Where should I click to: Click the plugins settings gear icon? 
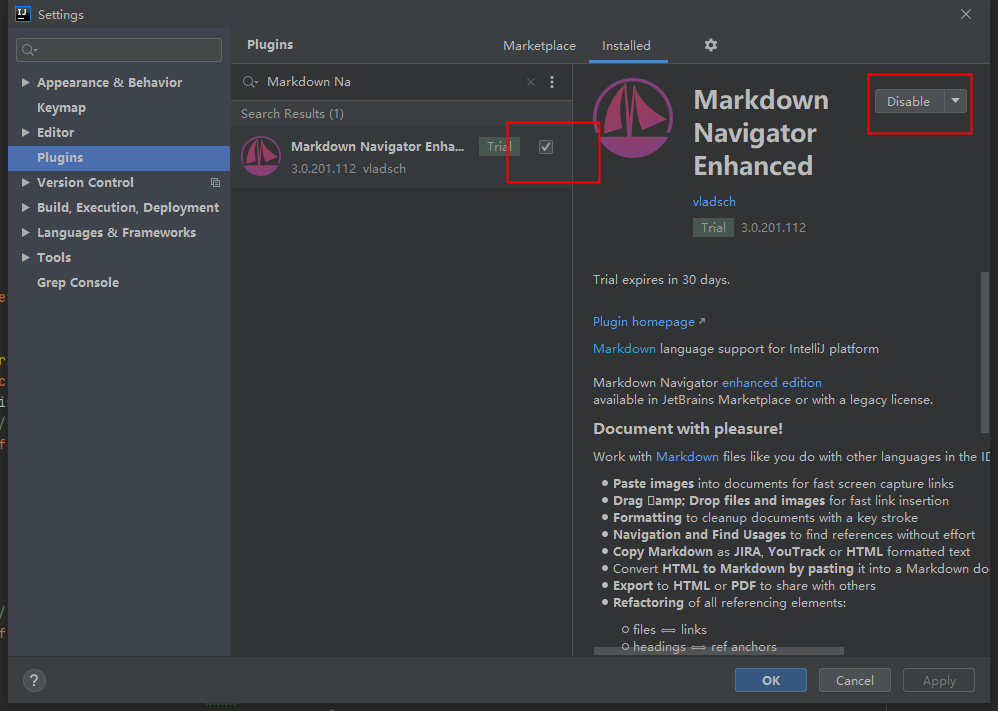(x=711, y=45)
